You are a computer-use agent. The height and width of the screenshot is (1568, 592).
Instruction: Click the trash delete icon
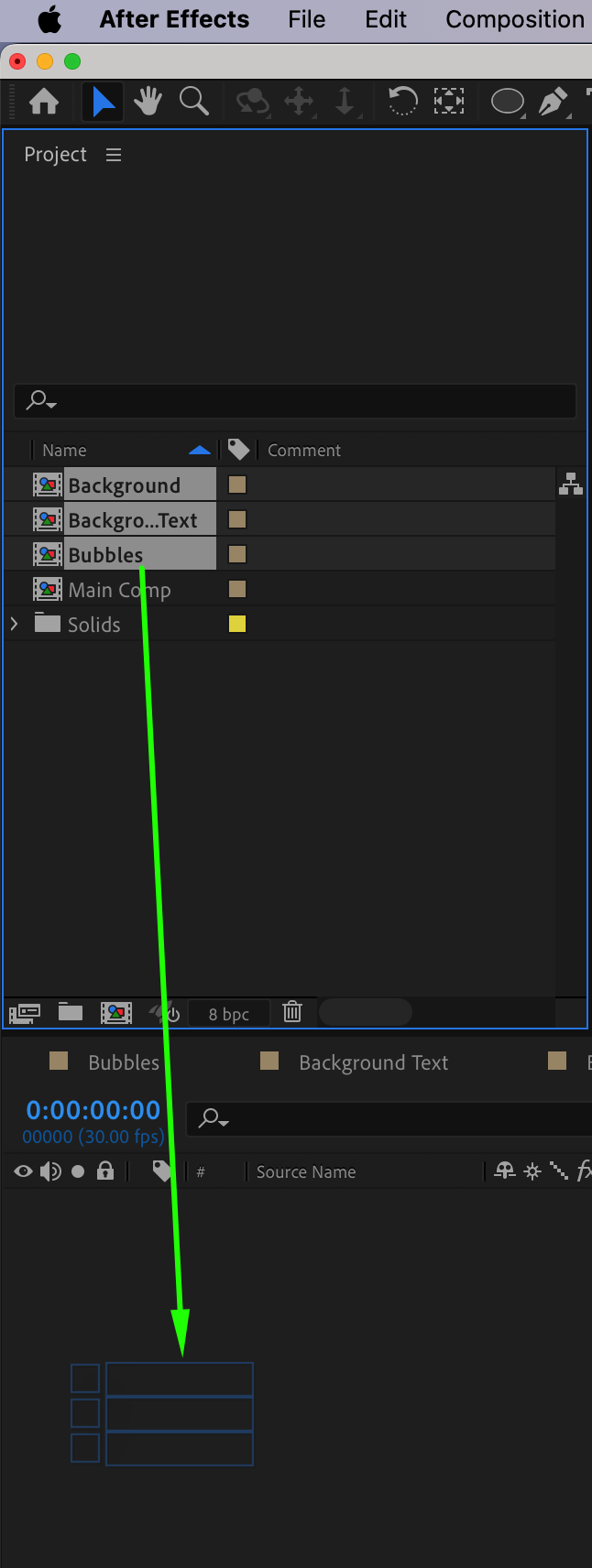click(292, 1012)
